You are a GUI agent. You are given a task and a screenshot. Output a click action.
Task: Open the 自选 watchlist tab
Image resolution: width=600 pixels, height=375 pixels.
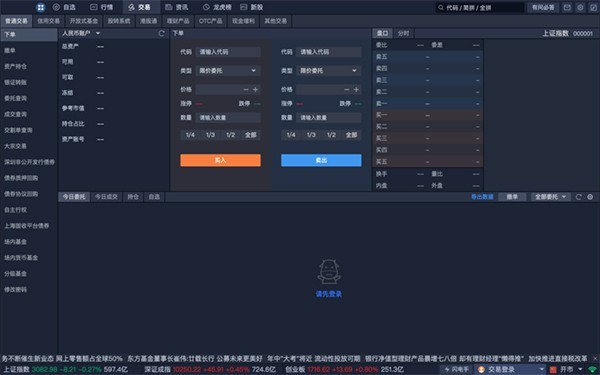tap(64, 7)
